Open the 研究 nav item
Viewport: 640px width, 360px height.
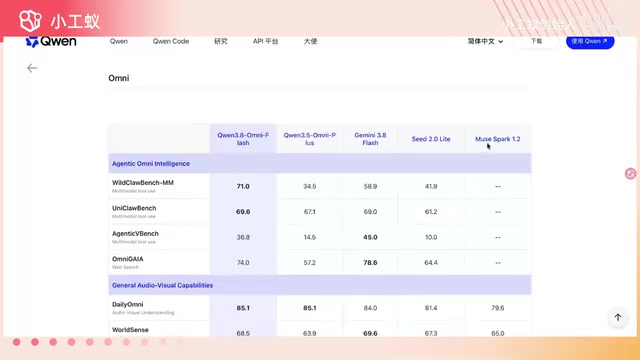(221, 41)
